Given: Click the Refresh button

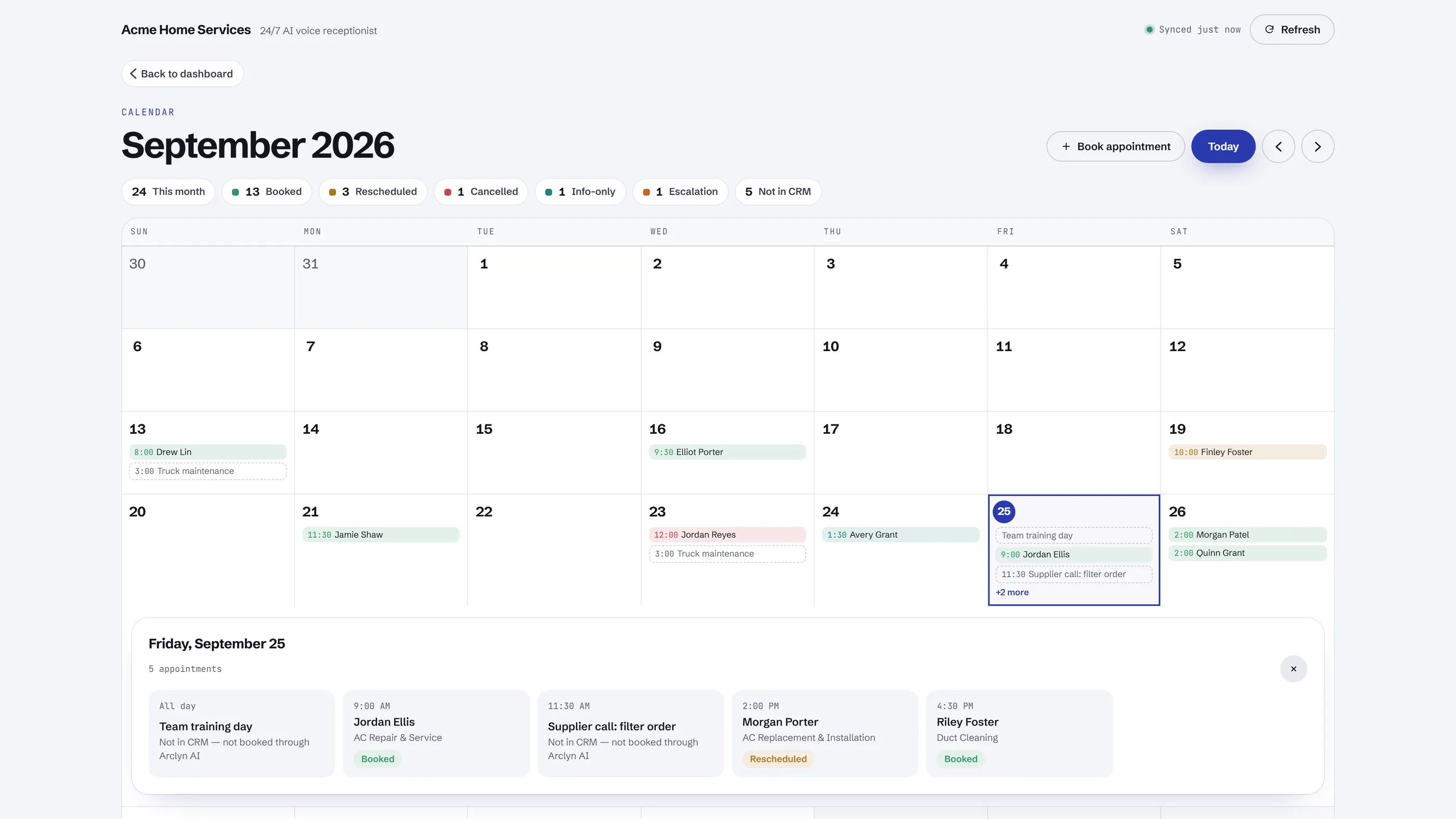Looking at the screenshot, I should coord(1292,30).
